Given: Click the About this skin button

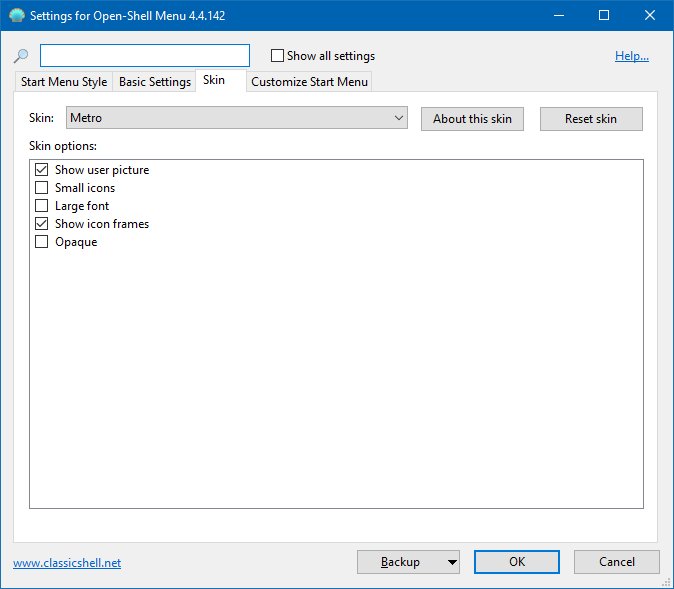Looking at the screenshot, I should click(x=472, y=119).
